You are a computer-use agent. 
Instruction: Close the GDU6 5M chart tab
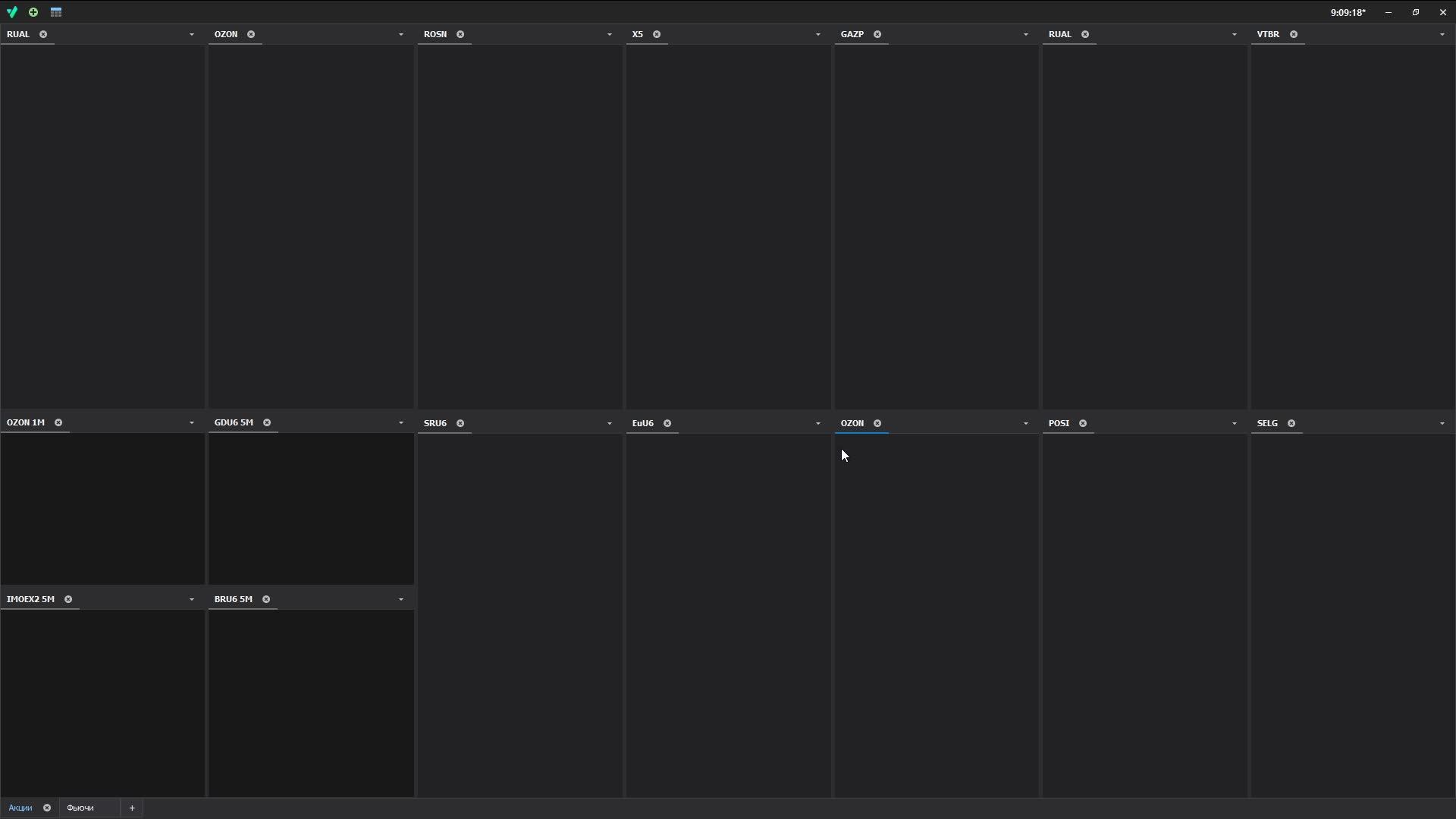pos(267,422)
